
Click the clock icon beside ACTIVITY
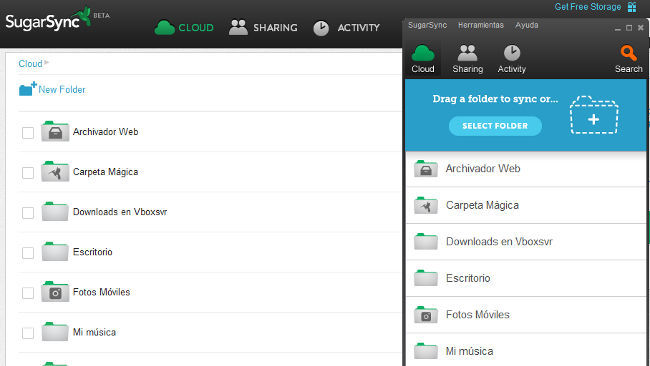point(321,29)
